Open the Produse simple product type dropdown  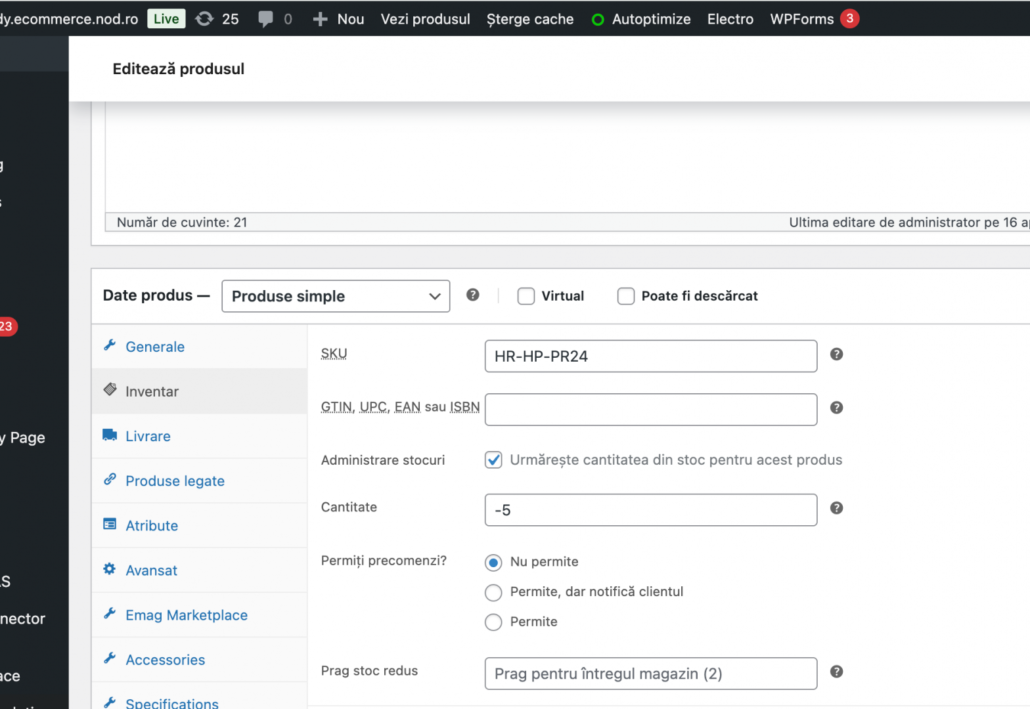[x=336, y=296]
